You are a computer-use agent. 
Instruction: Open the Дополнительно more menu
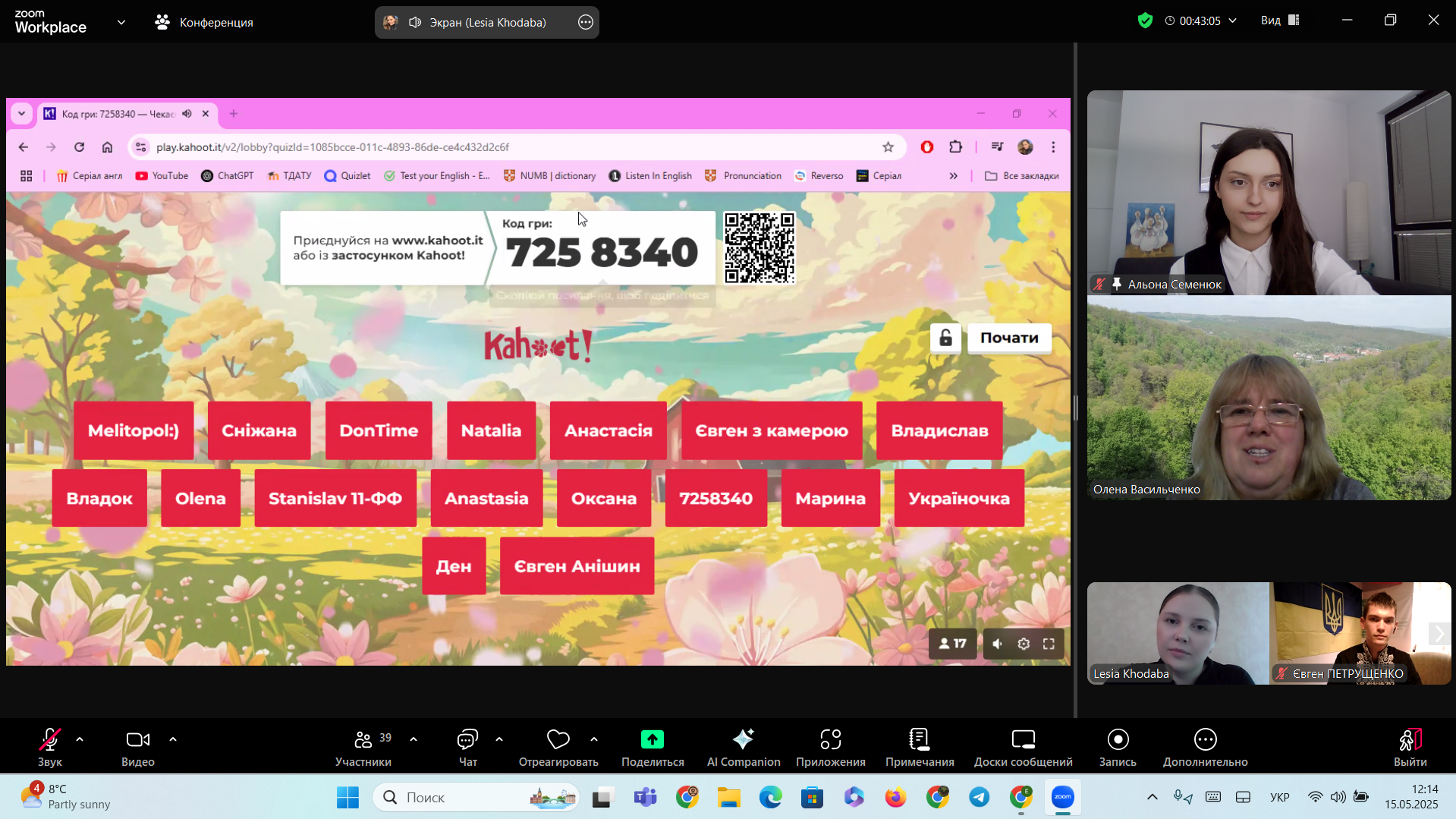coord(1205,747)
